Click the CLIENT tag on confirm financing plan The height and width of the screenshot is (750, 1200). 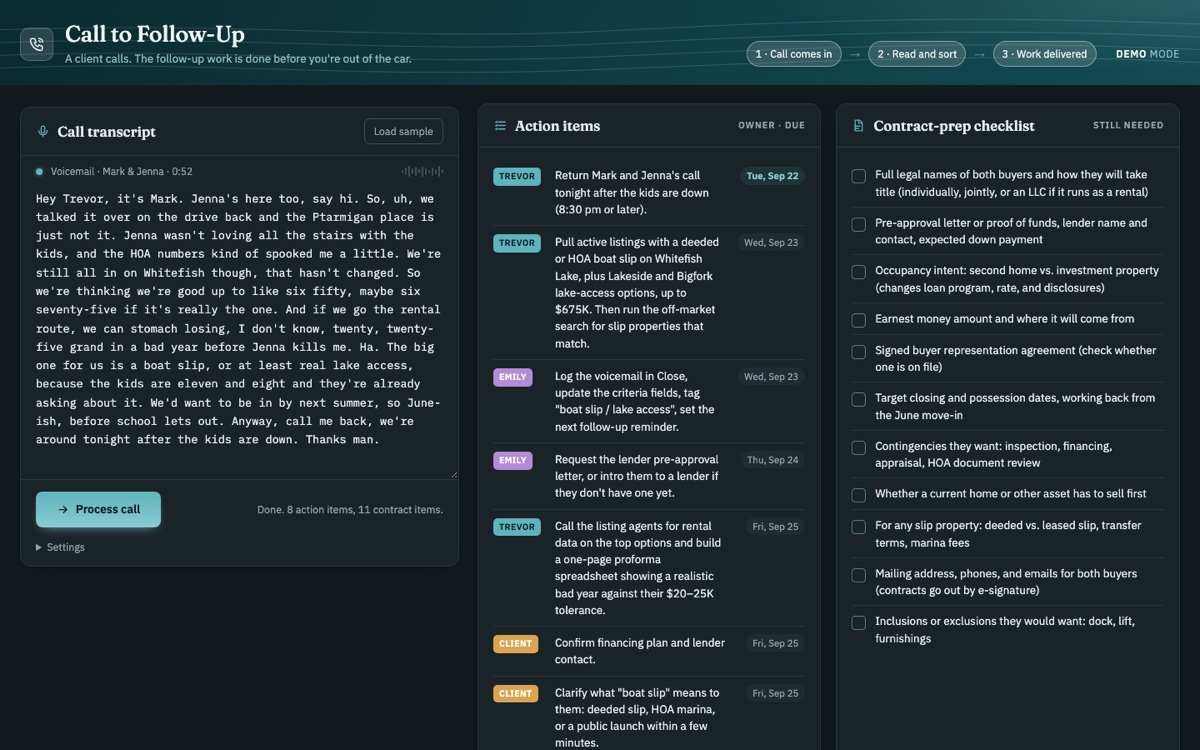point(516,644)
